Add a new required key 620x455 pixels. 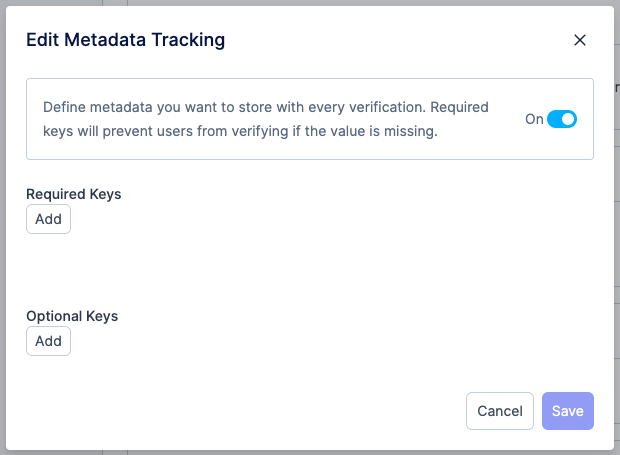(48, 219)
